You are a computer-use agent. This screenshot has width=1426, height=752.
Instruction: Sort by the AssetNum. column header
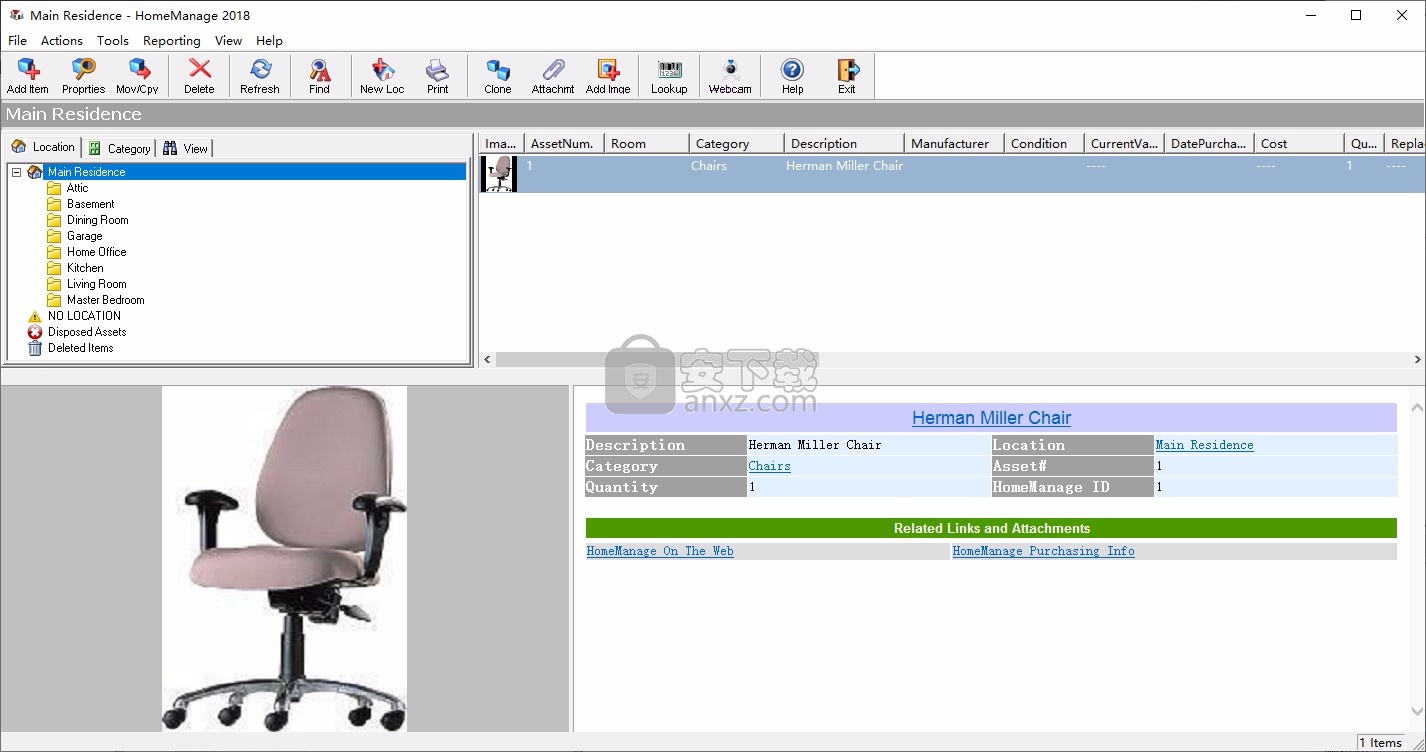[x=564, y=144]
